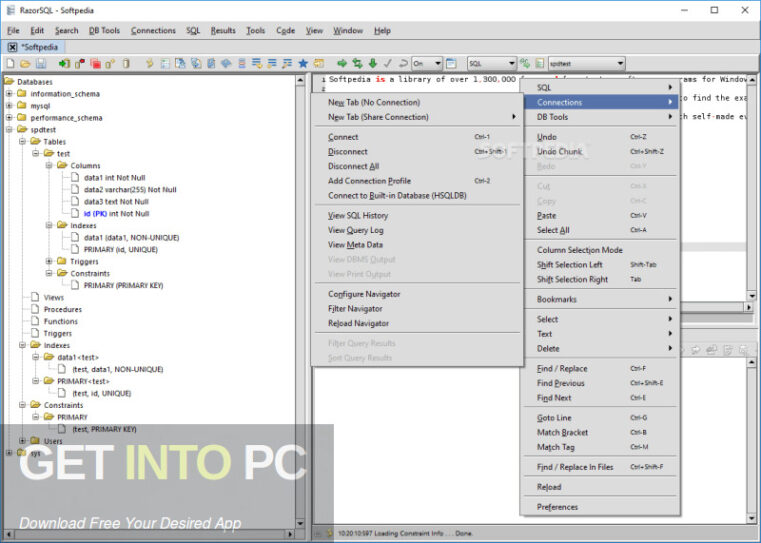Open the Results menu
Viewport: 761px width, 543px height.
pos(223,31)
